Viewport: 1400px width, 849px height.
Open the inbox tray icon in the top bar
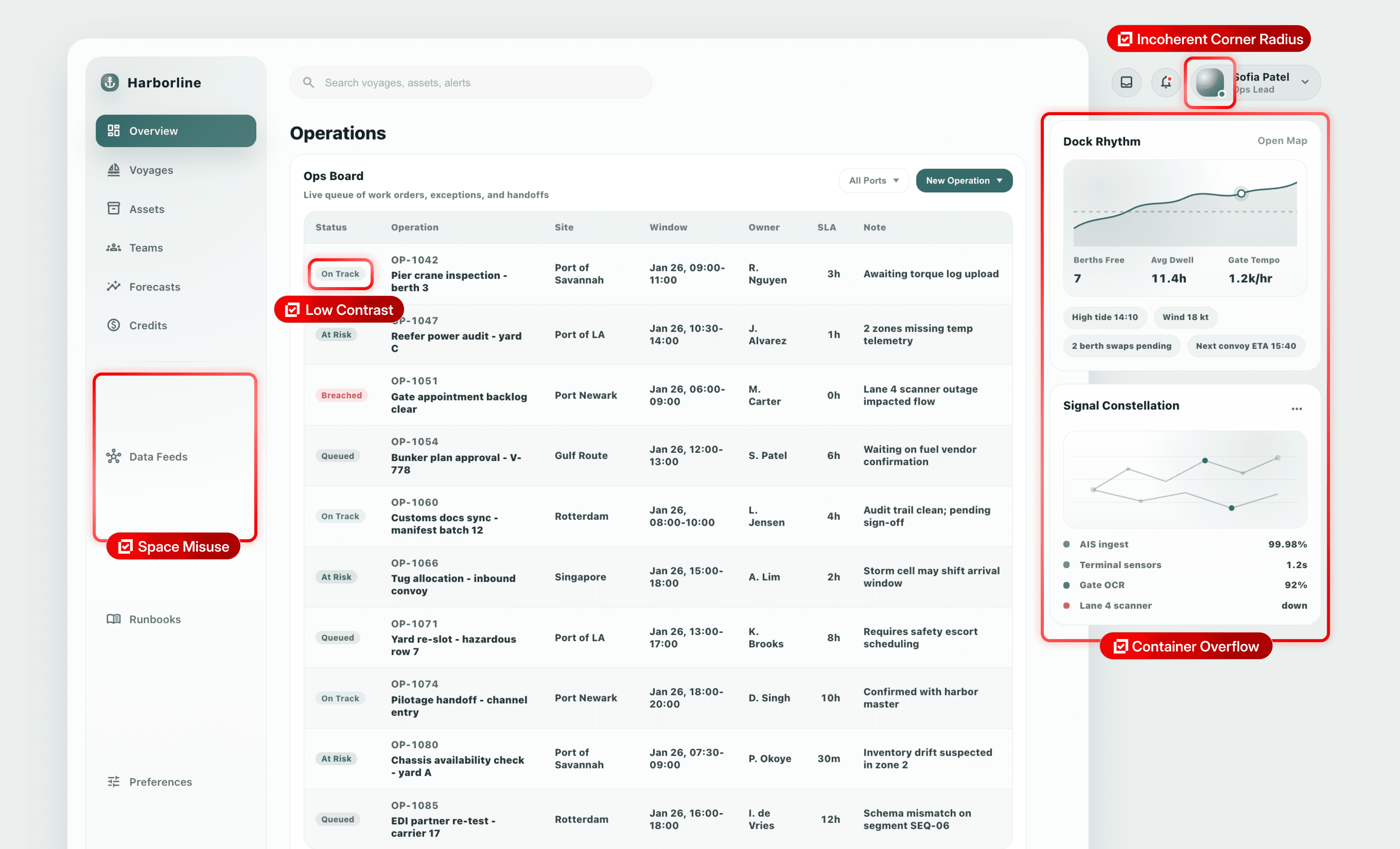(1126, 82)
